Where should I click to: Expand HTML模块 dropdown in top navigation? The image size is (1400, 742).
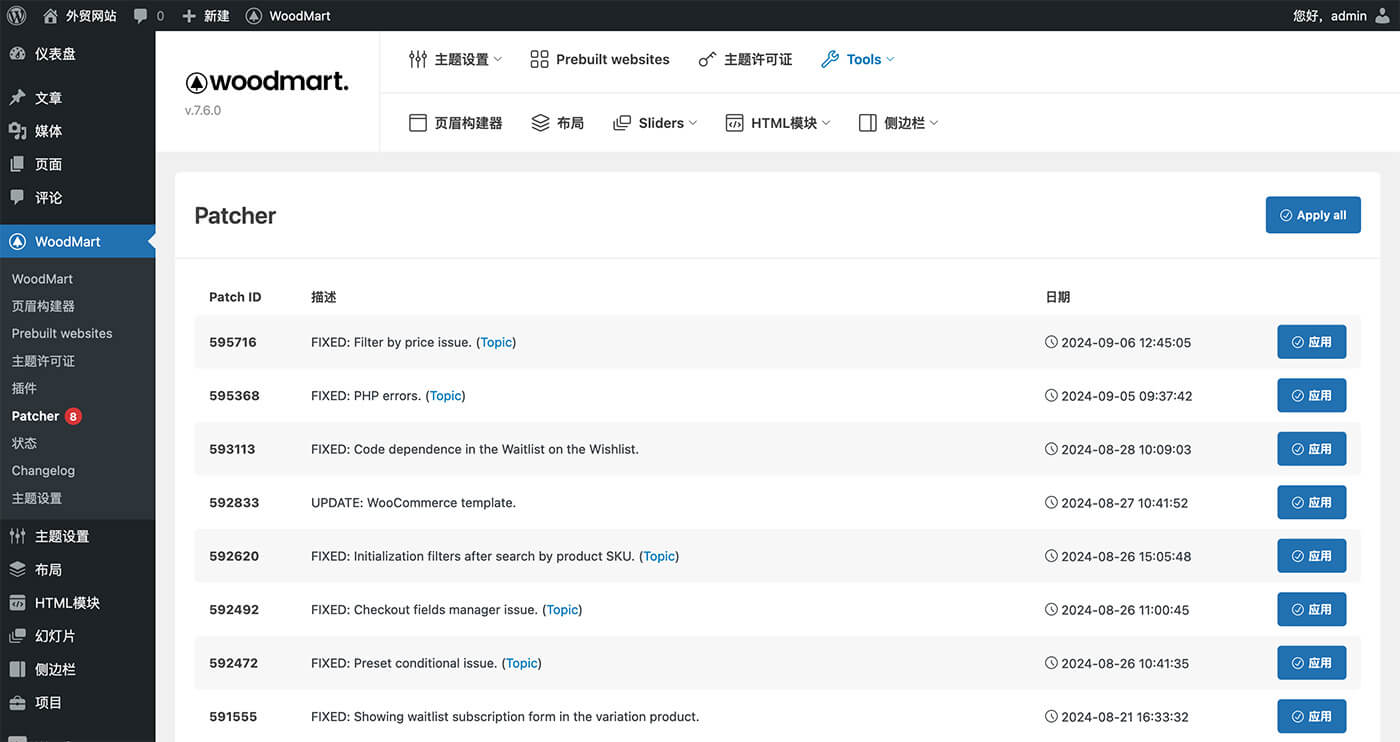[778, 123]
